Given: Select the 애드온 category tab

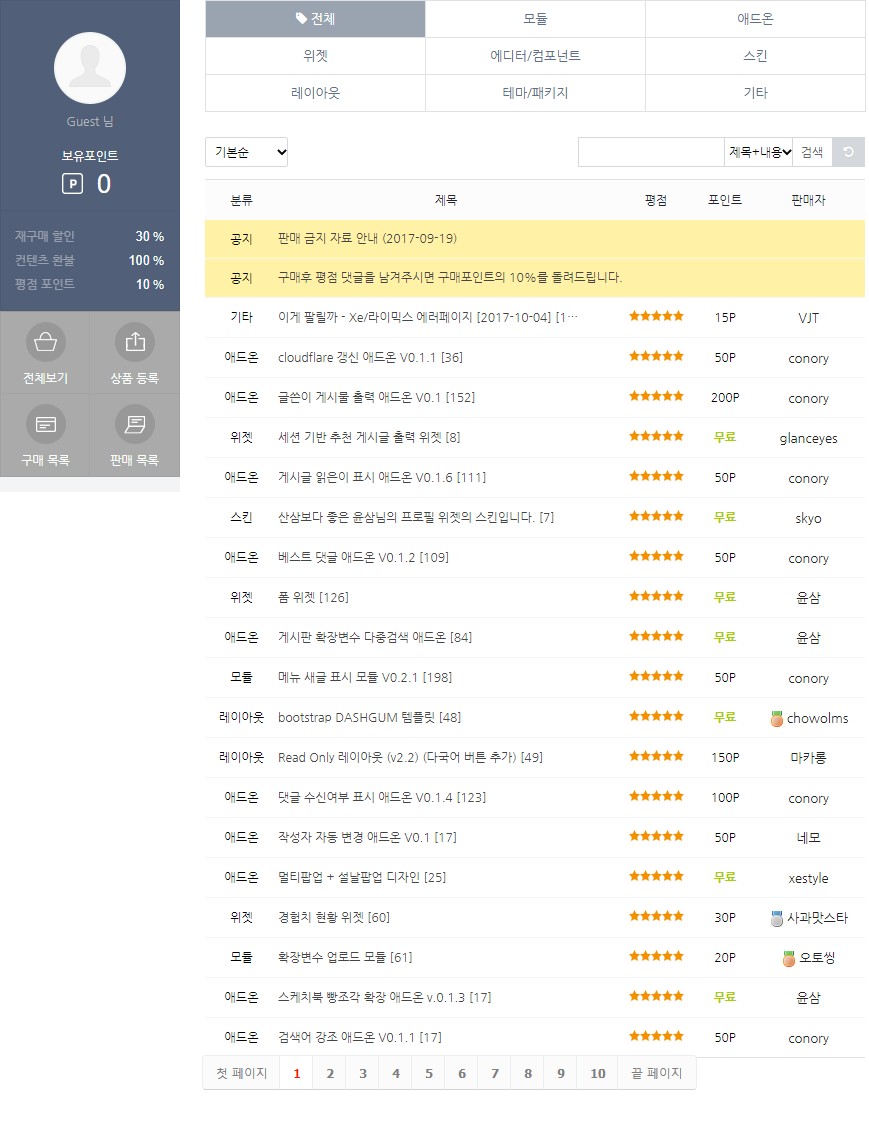Looking at the screenshot, I should pyautogui.click(x=755, y=19).
